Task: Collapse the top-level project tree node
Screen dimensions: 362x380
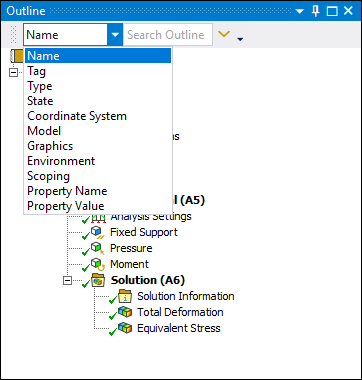Action: 13,73
